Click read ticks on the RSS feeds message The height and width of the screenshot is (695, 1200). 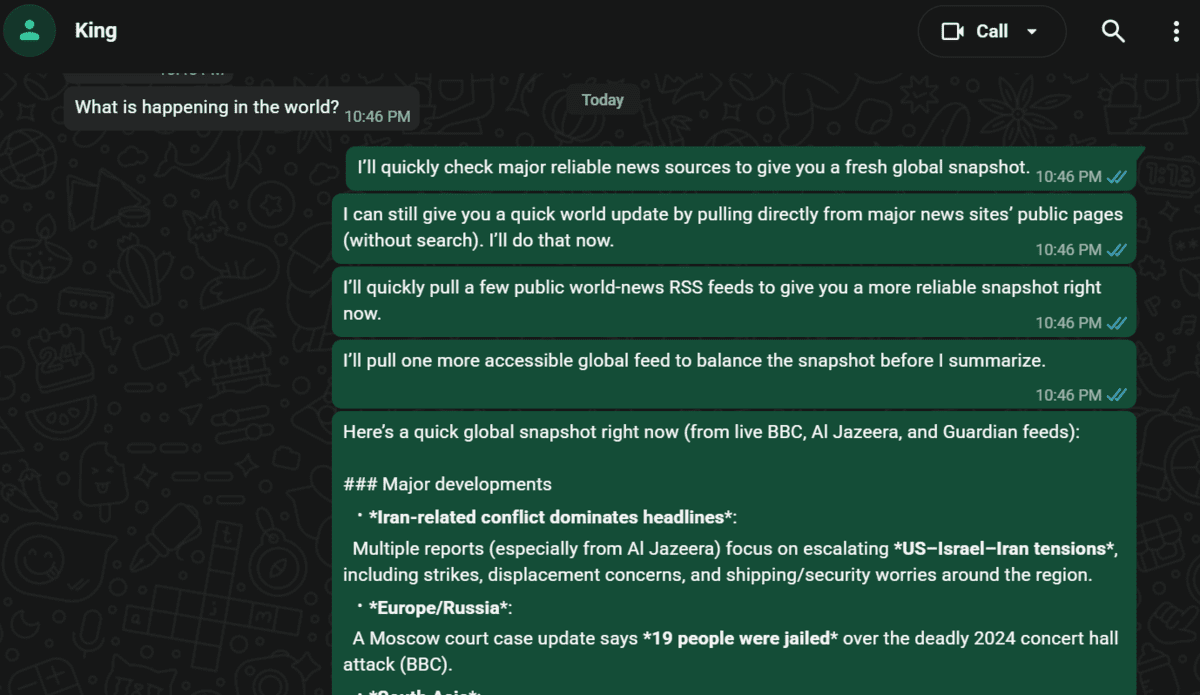tap(1117, 323)
